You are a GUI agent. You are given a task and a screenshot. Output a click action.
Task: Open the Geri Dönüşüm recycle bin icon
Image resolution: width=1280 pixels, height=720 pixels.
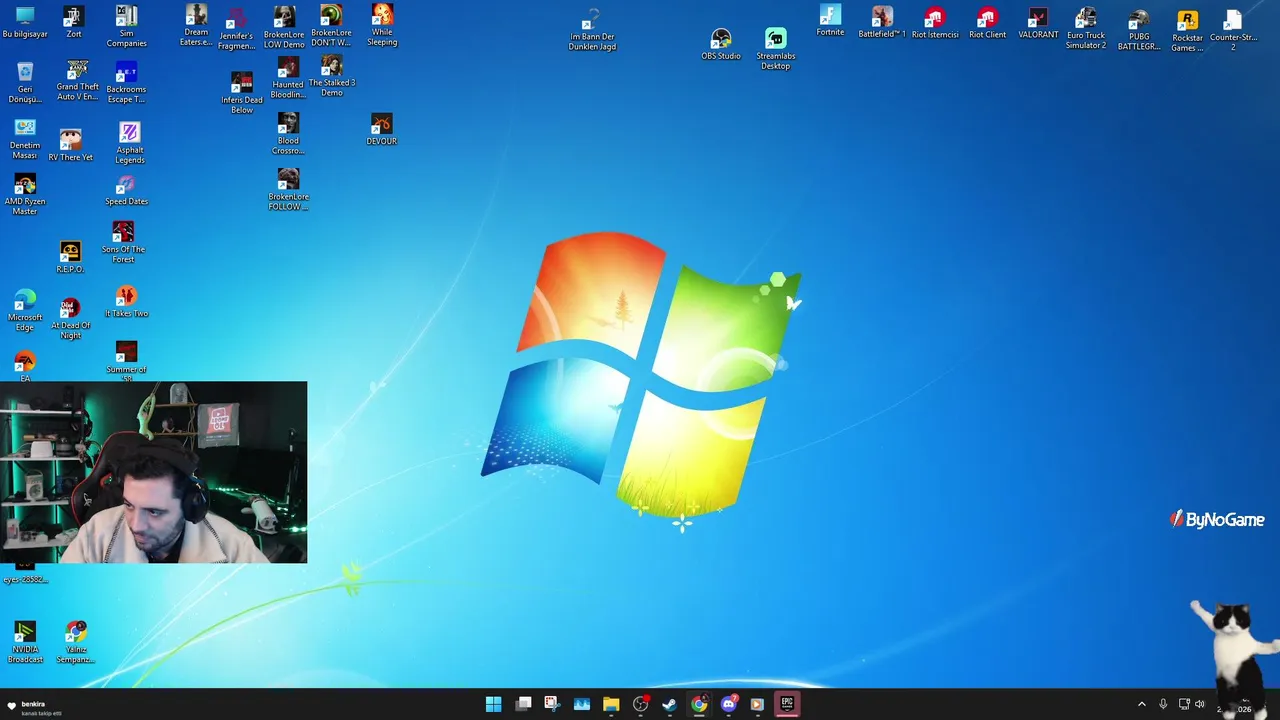25,82
